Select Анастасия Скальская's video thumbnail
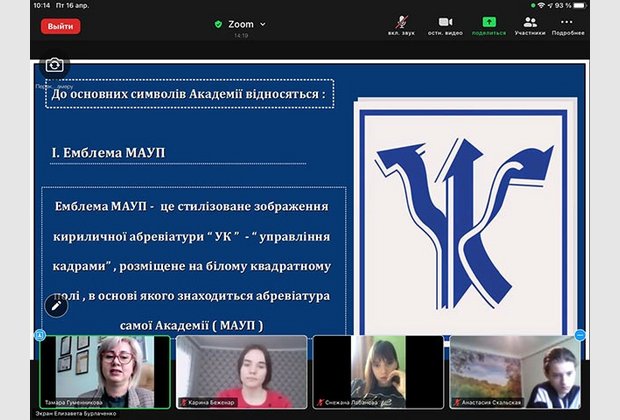 (514, 371)
